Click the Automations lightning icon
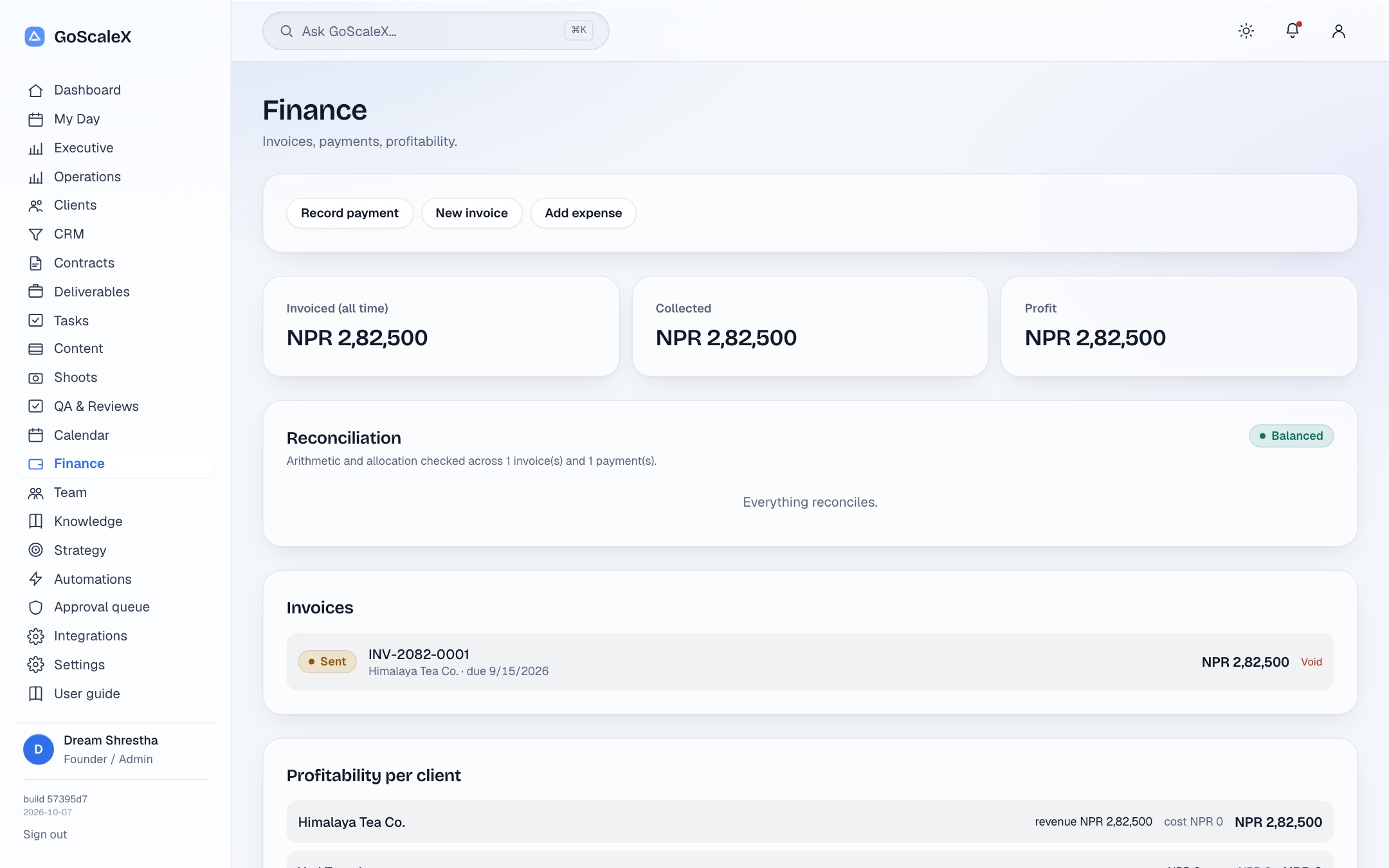Screen dimensions: 1389x868 pos(36,579)
